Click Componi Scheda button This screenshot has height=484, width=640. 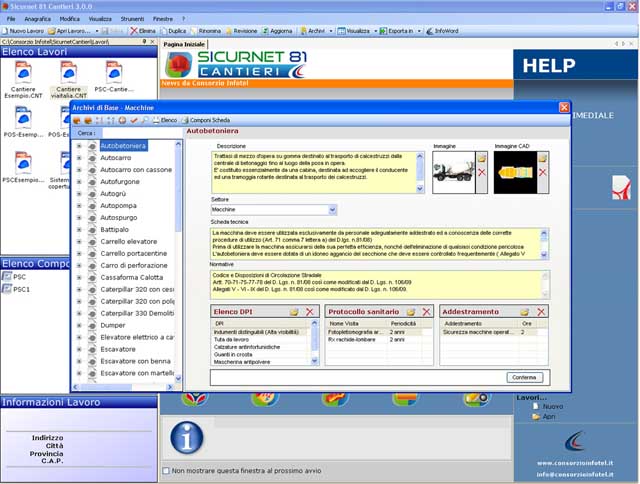tap(205, 120)
